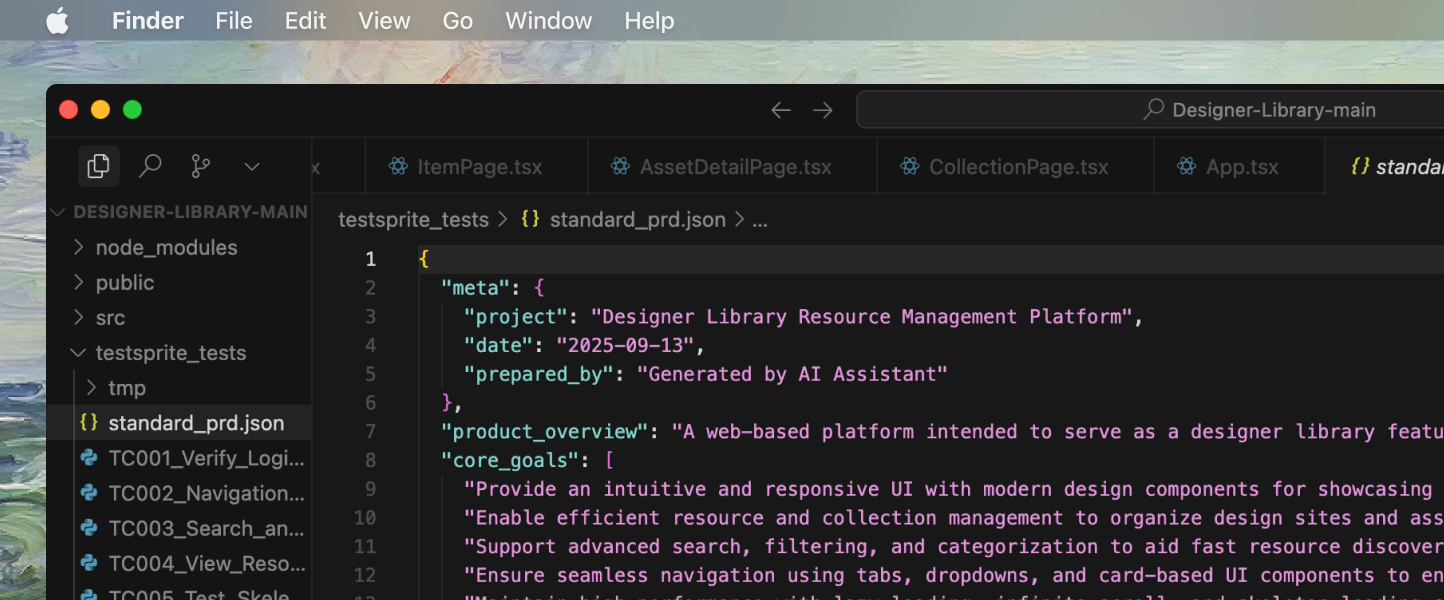Click the "core_goals" key on line 8
Image resolution: width=1444 pixels, height=600 pixels.
pyautogui.click(x=510, y=461)
